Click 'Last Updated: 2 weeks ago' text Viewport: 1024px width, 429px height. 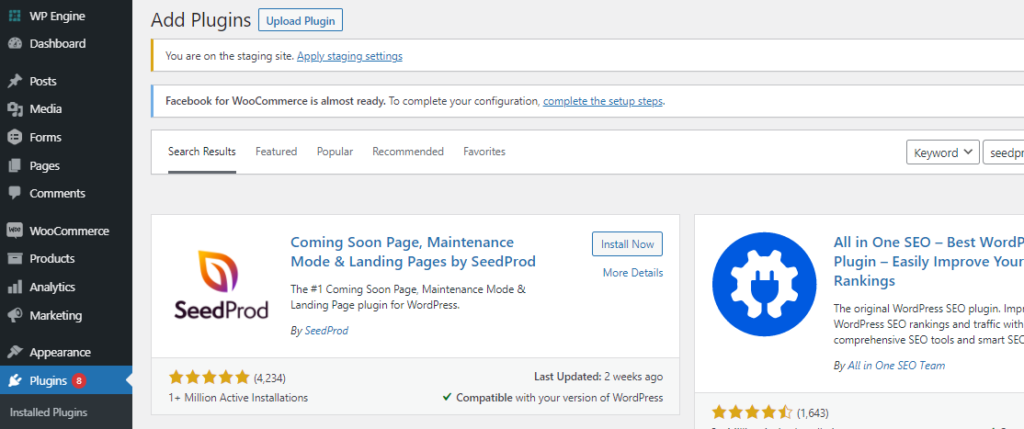coord(598,377)
